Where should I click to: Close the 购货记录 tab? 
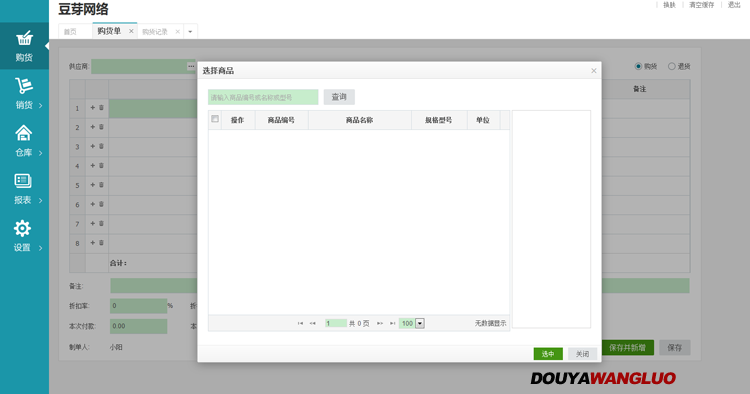[177, 32]
